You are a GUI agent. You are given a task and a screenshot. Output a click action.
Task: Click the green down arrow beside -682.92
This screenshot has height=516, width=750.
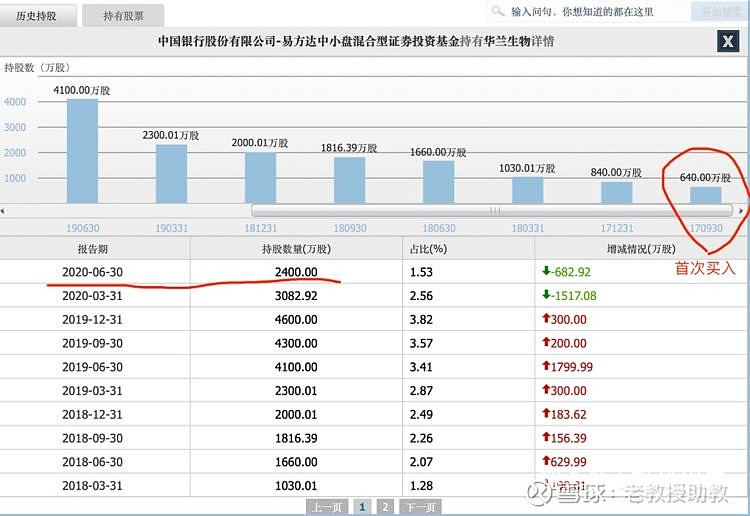click(x=546, y=271)
